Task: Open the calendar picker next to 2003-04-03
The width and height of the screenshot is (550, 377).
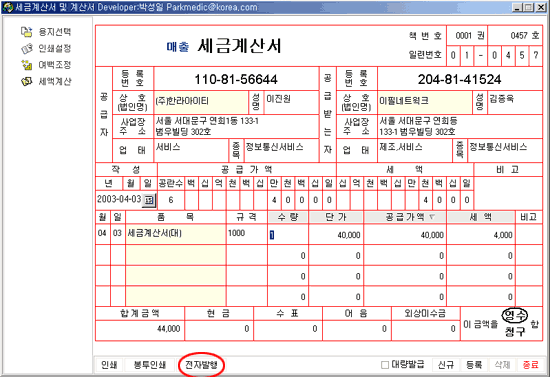Action: pyautogui.click(x=149, y=200)
